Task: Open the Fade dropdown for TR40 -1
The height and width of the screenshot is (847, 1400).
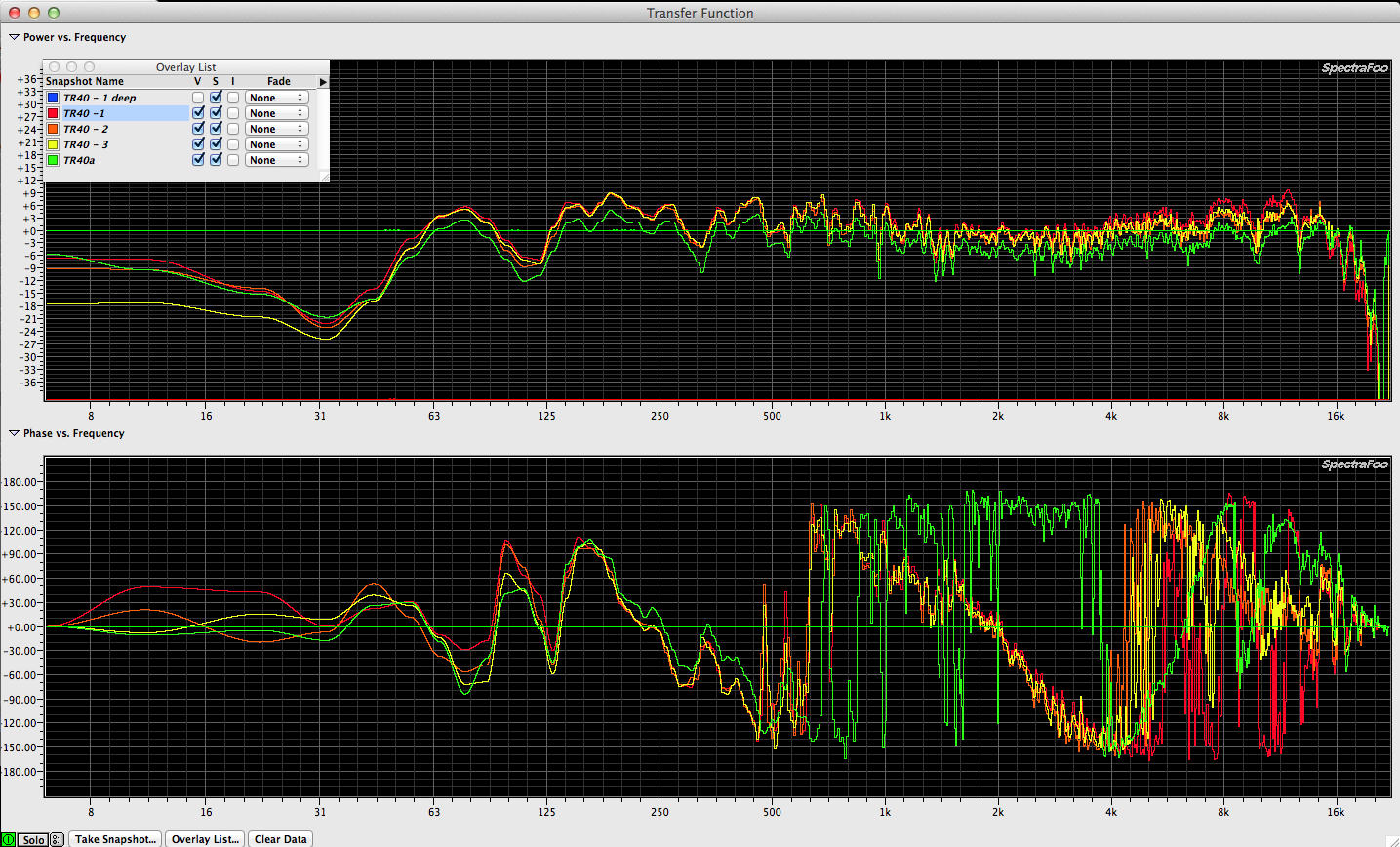Action: [276, 113]
